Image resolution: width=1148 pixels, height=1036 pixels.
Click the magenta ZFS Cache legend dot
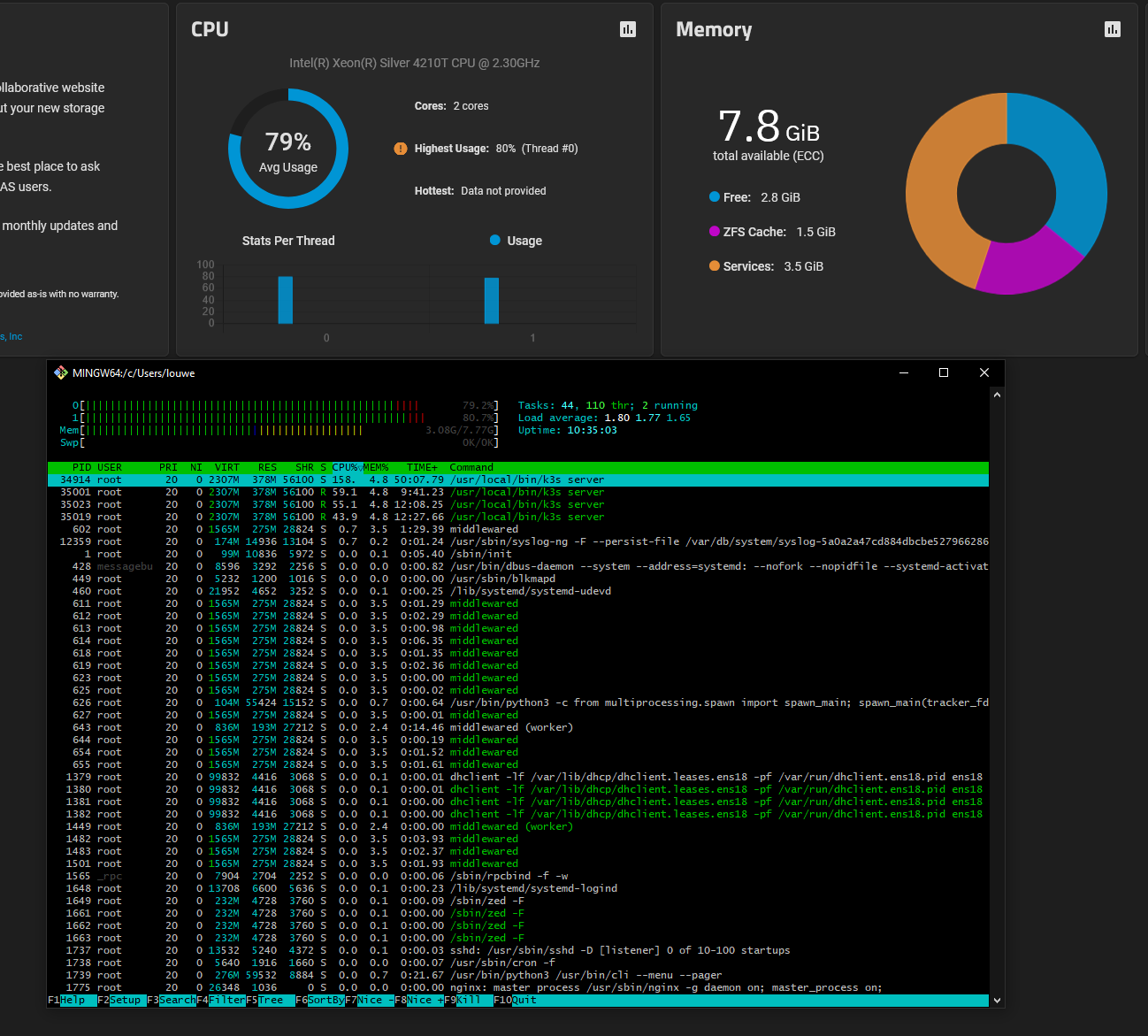point(715,231)
